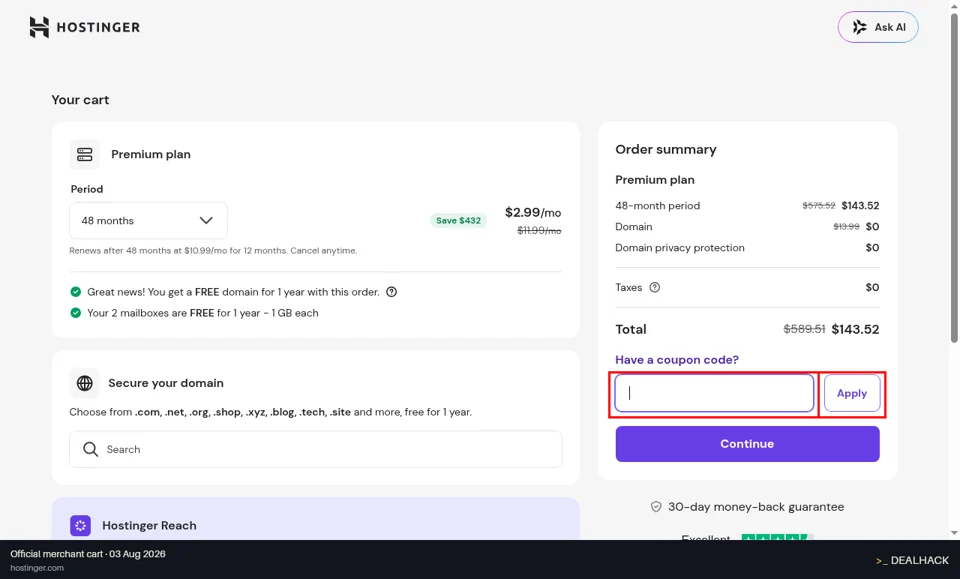Click the magnifier icon in domain search
Viewport: 960px width, 579px height.
(91, 449)
